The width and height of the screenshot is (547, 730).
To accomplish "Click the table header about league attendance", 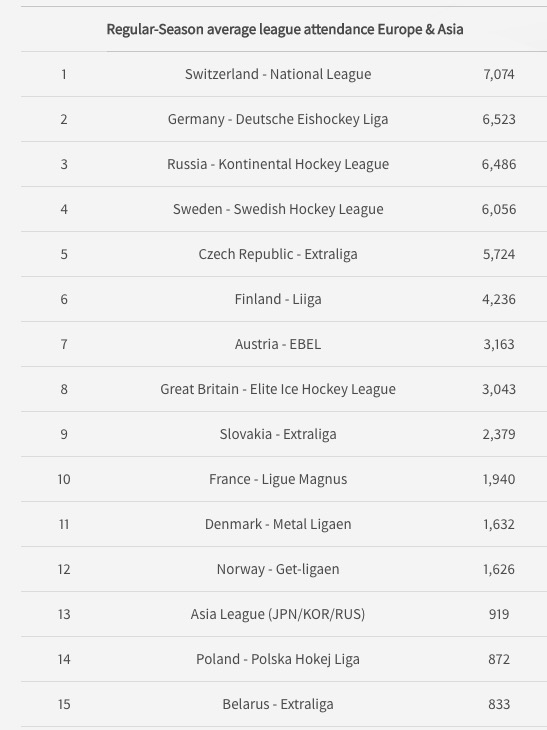I will click(x=284, y=29).
